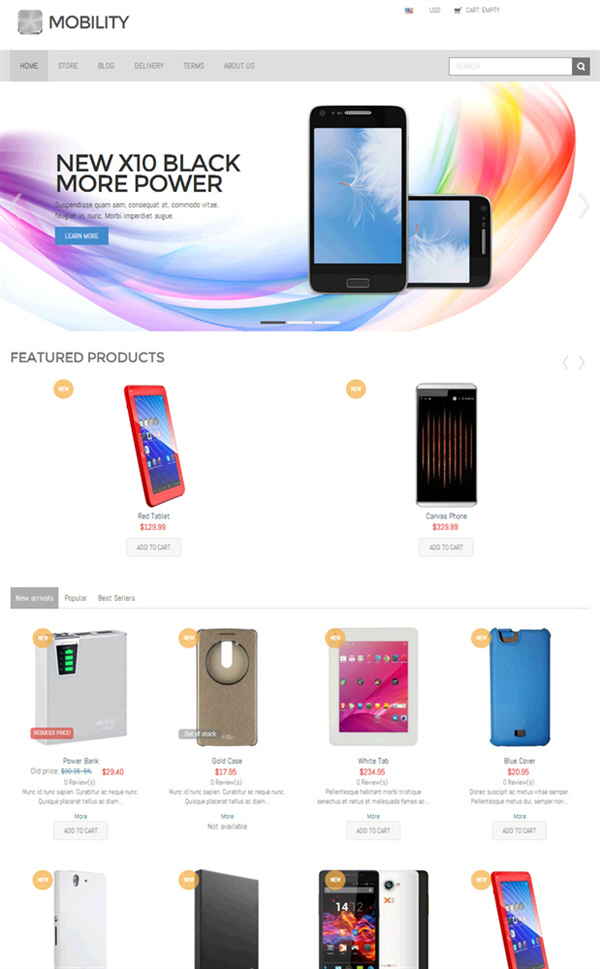Click the search magnifier button
The image size is (600, 969).
(581, 66)
